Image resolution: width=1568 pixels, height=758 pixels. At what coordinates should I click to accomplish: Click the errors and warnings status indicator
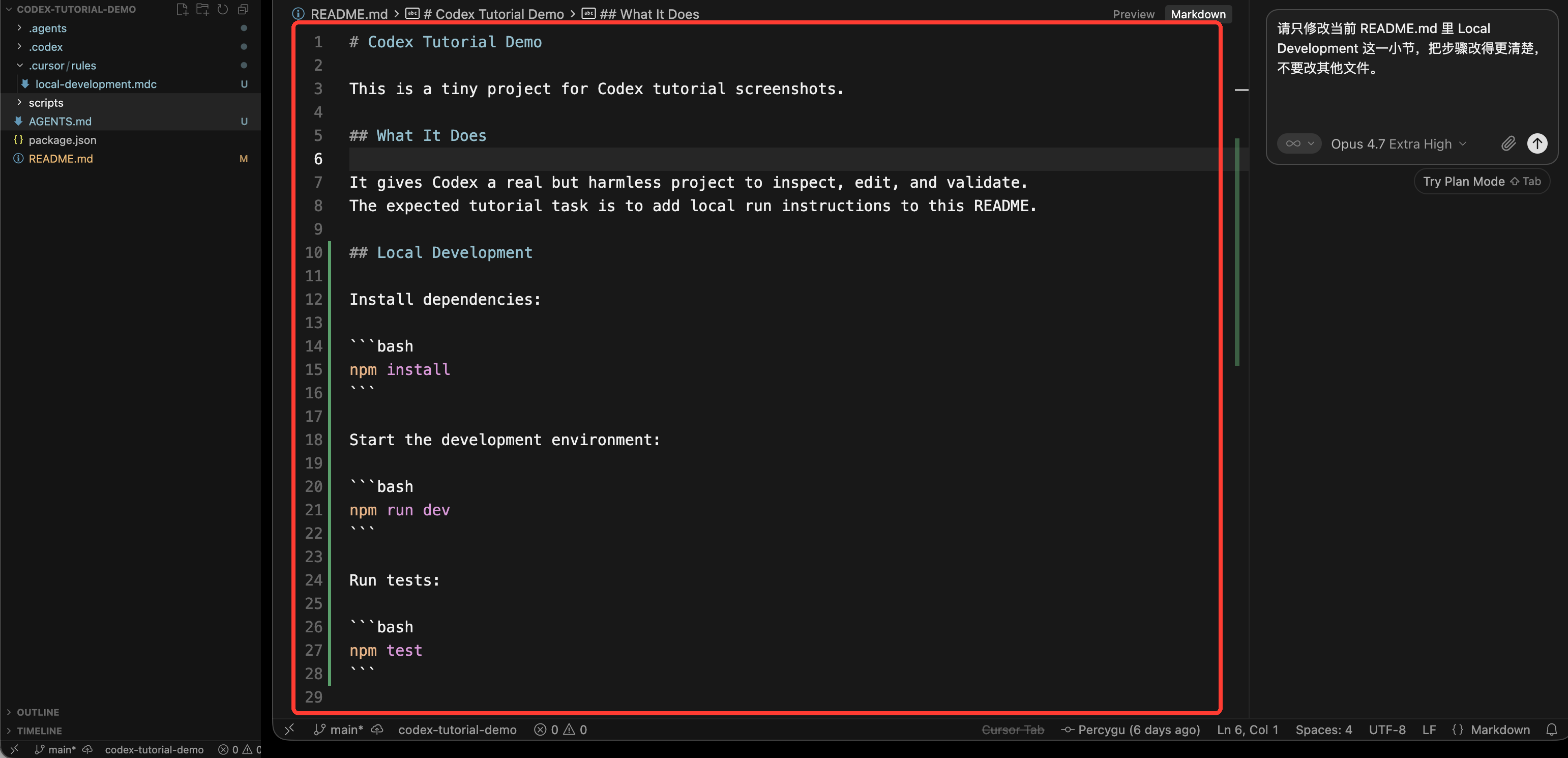click(560, 730)
